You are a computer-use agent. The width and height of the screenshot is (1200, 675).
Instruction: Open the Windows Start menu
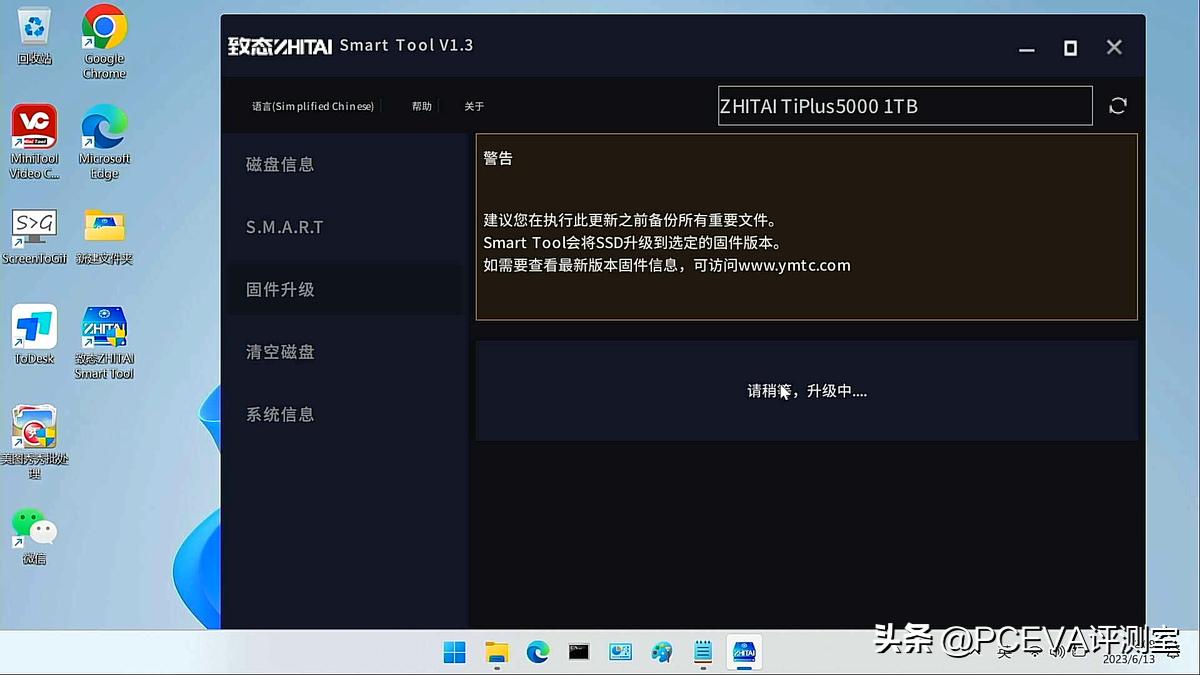[454, 651]
